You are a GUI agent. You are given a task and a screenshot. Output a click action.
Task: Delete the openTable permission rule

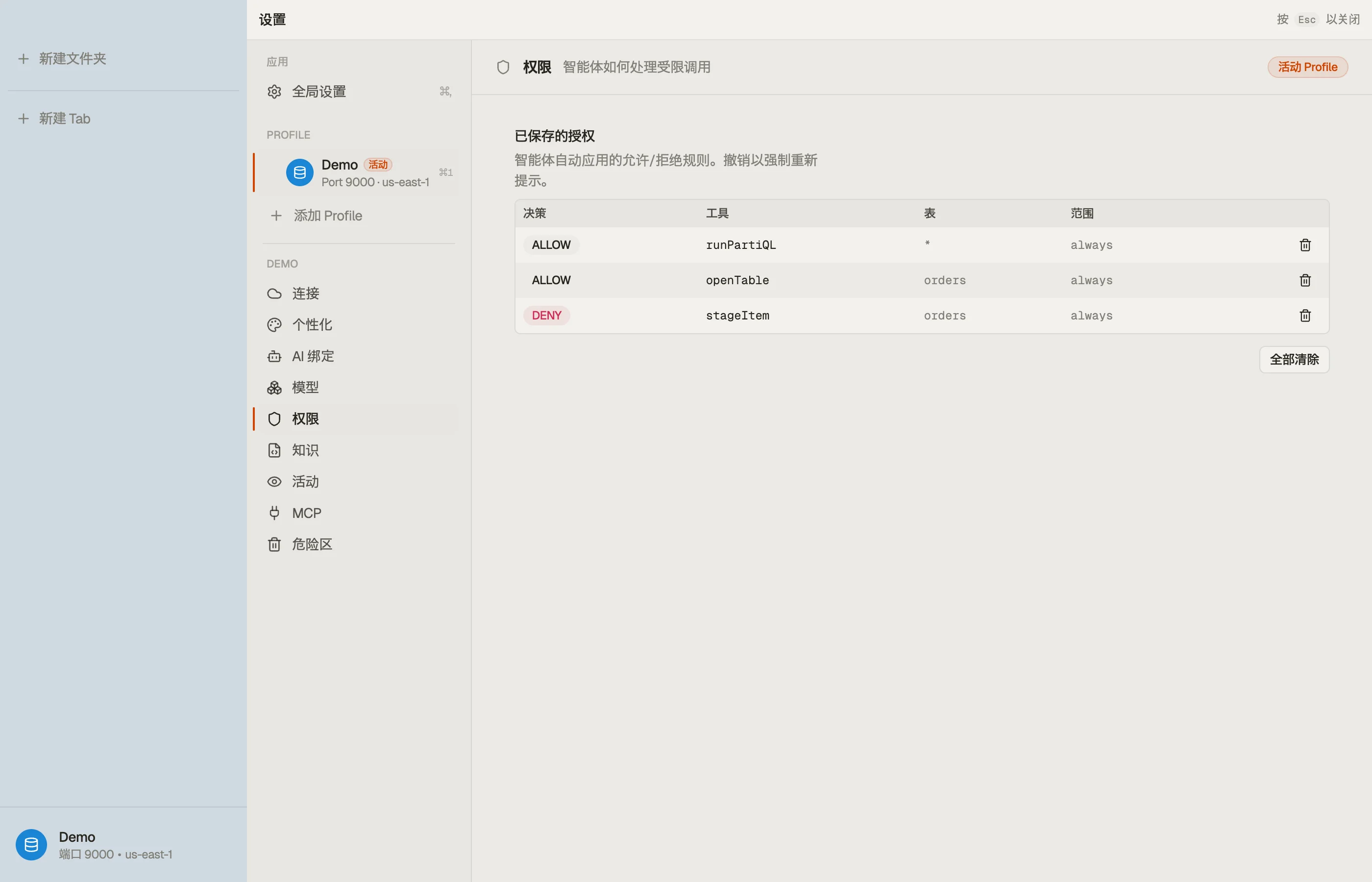(1305, 281)
